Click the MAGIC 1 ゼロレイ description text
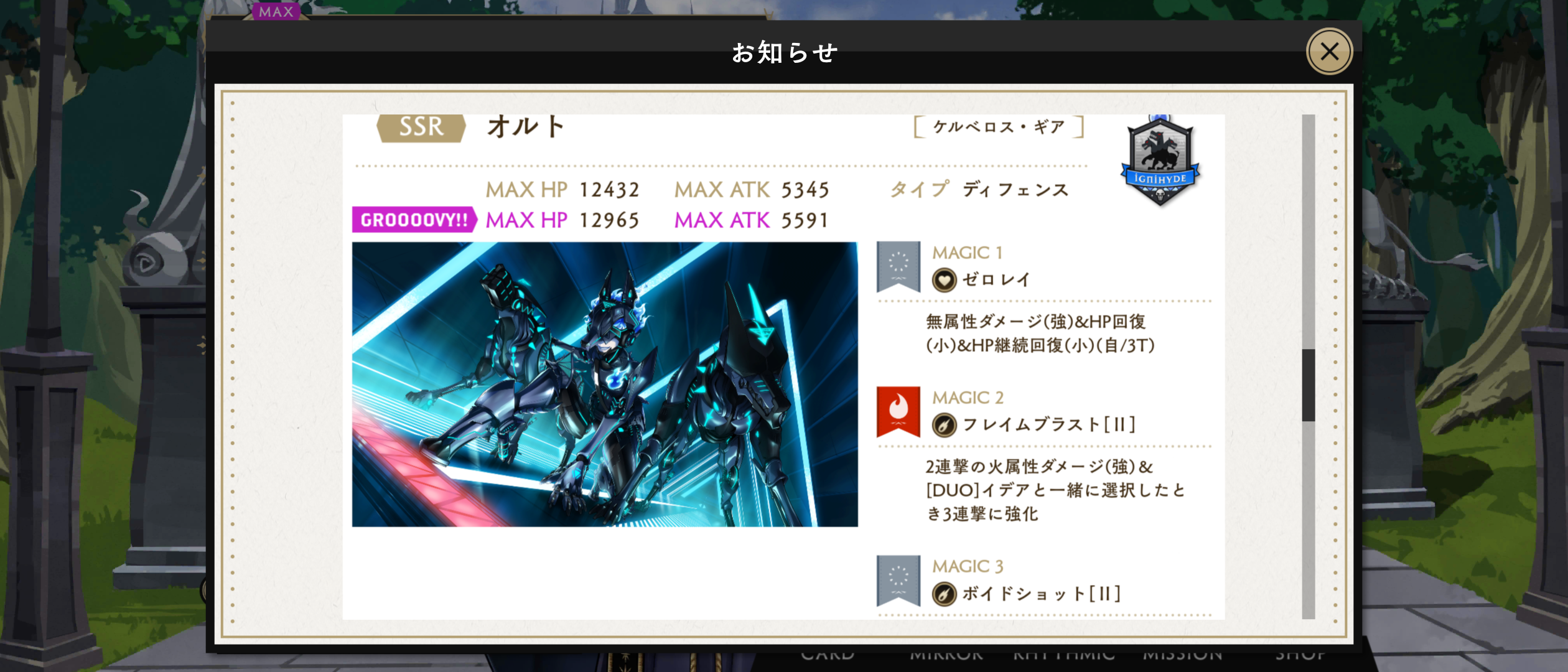 1040,334
